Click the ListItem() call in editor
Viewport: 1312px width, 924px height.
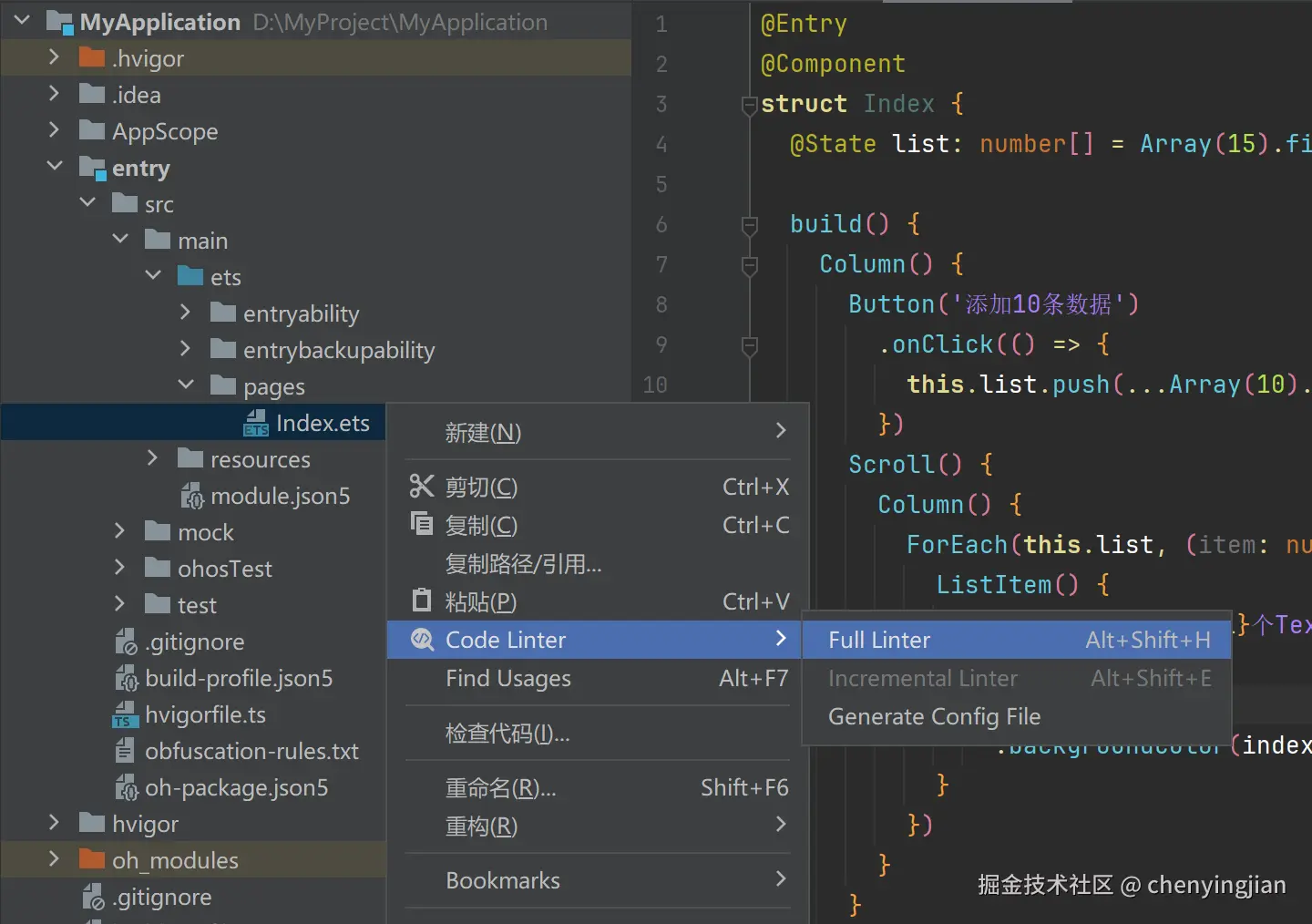[x=1007, y=585]
